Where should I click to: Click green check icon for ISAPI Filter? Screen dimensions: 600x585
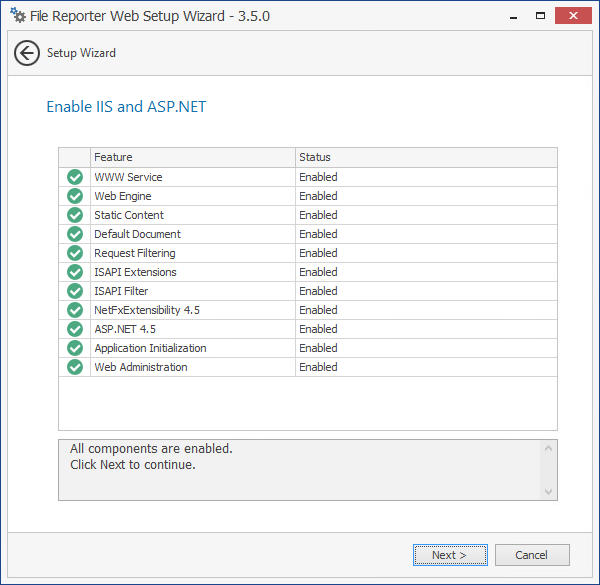click(x=75, y=291)
